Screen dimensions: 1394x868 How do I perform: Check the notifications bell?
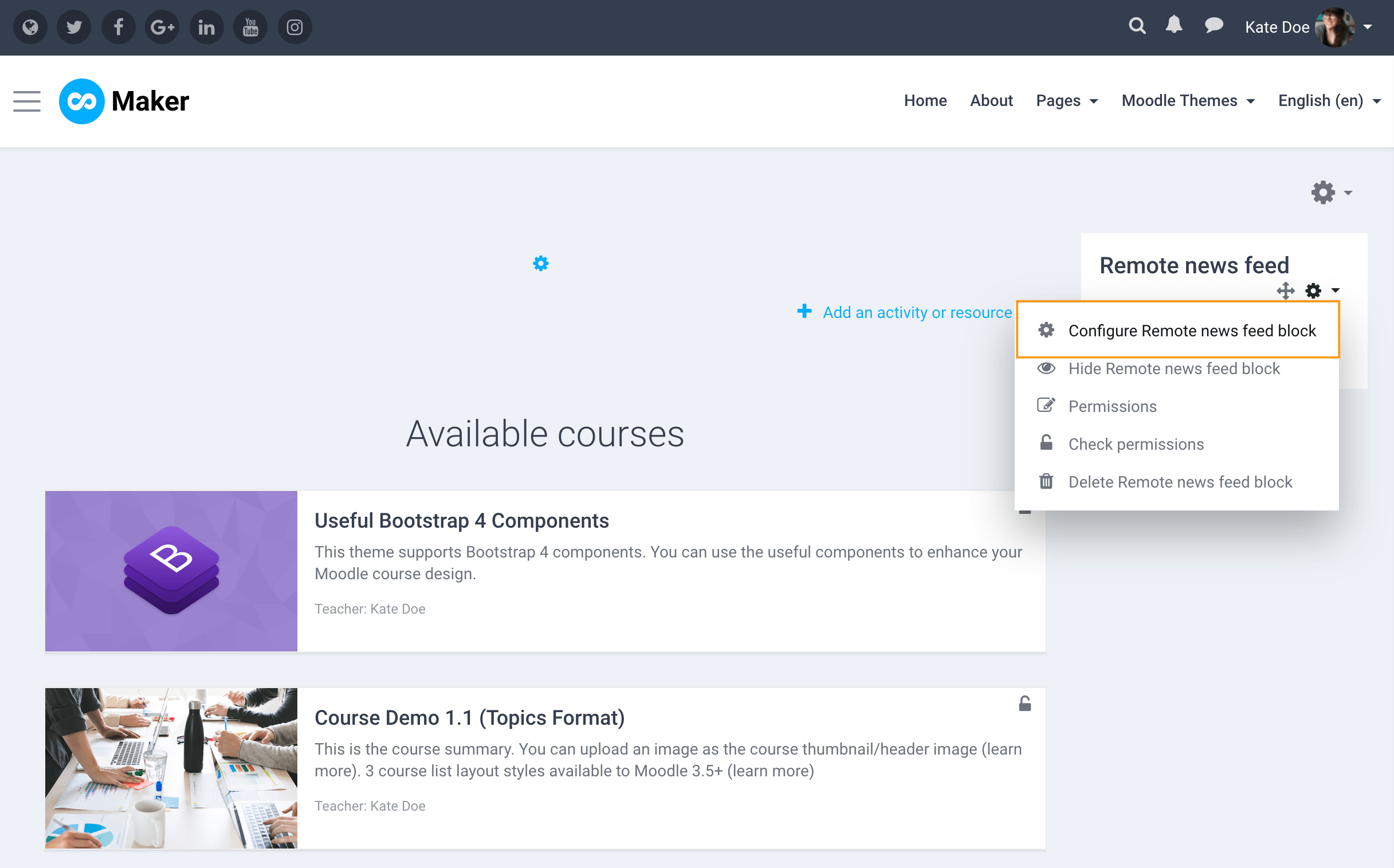point(1174,25)
